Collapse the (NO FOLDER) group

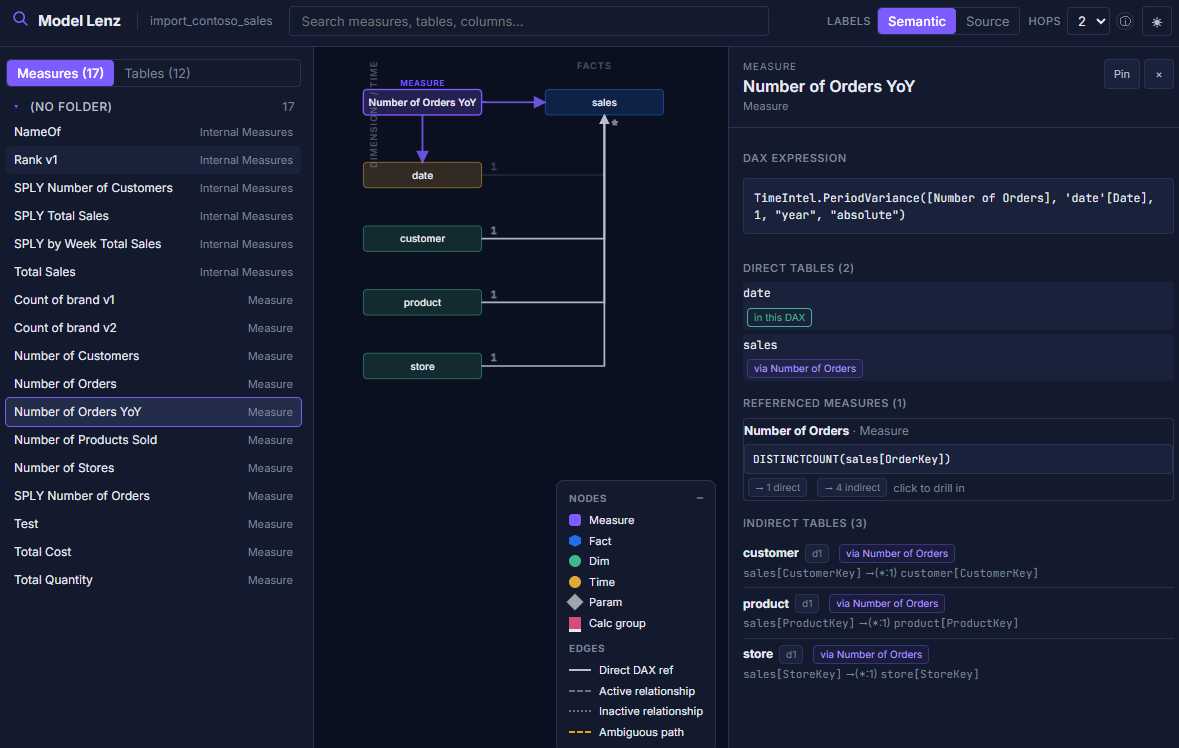tap(17, 107)
